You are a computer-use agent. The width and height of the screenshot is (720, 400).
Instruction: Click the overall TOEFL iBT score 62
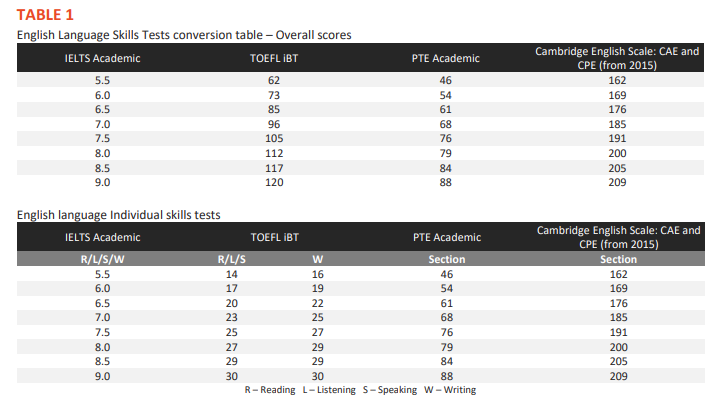coord(274,80)
